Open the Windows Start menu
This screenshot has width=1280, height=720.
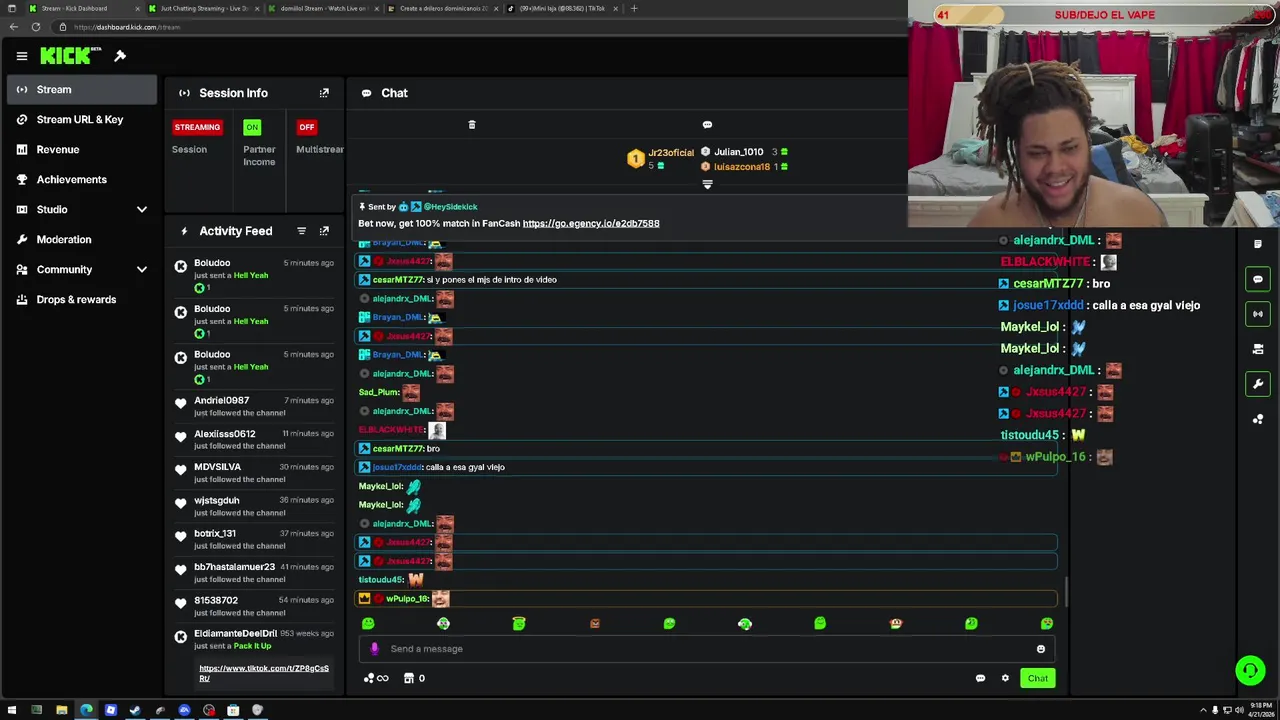point(12,711)
